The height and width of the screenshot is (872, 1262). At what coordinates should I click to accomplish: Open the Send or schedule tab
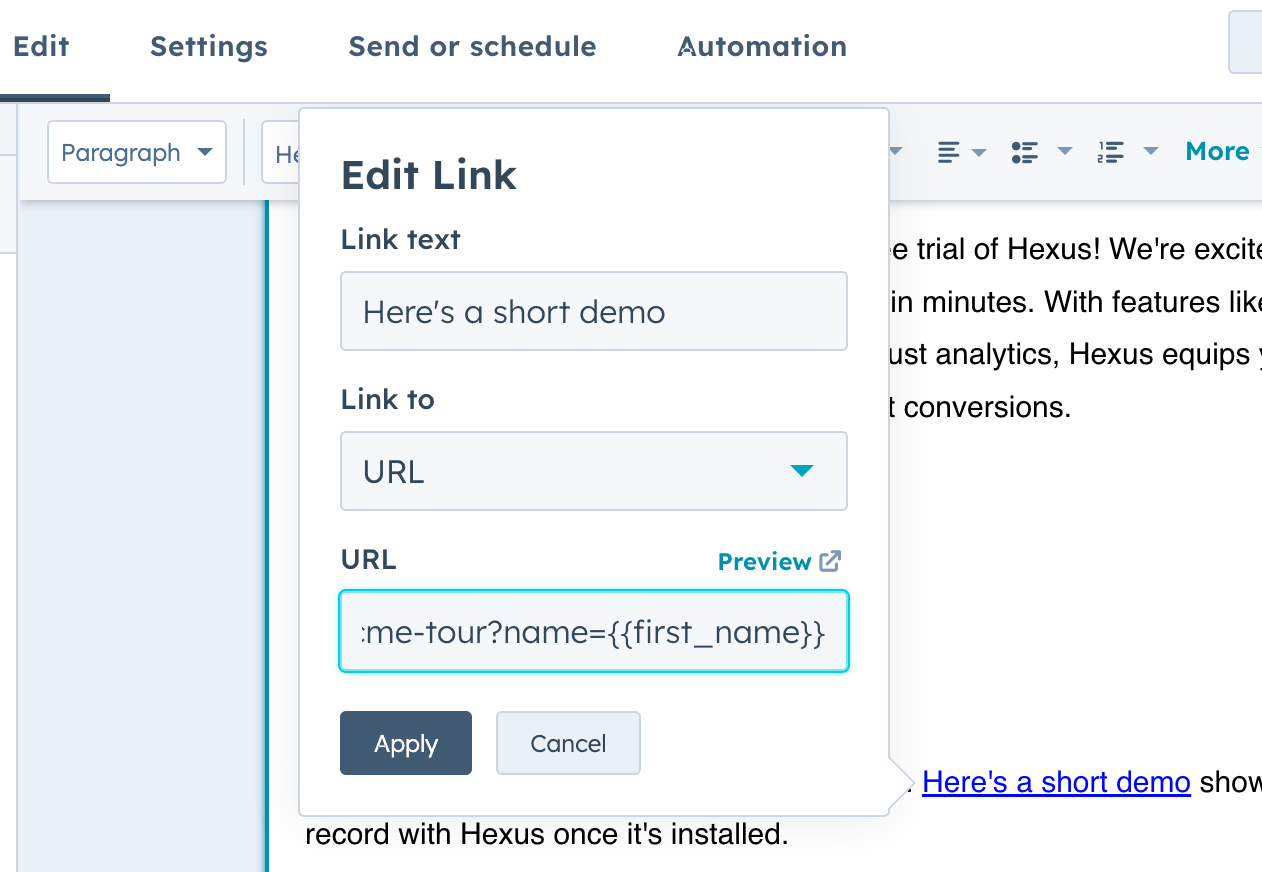(x=472, y=46)
